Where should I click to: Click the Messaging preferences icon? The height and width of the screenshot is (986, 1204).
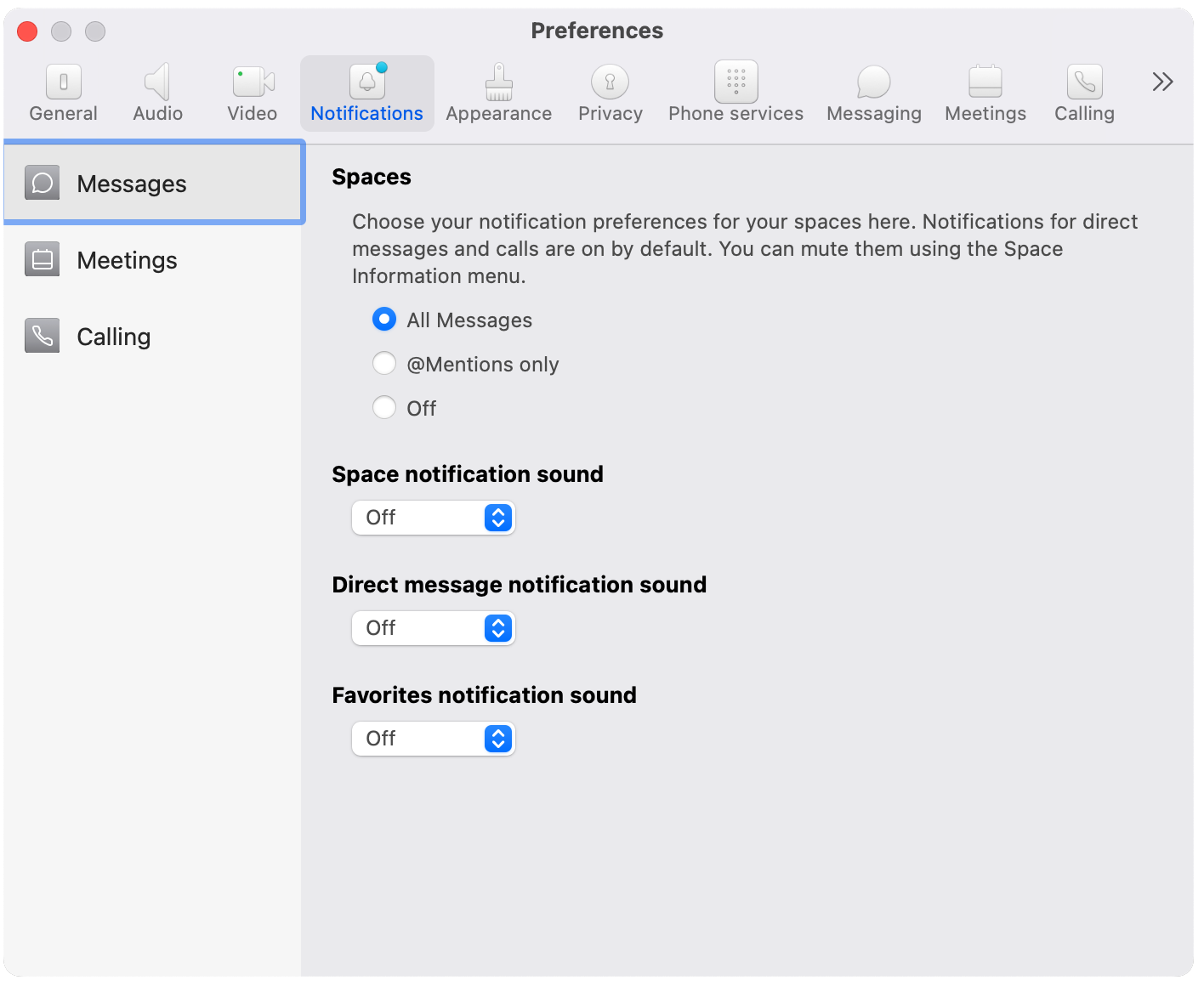873,92
